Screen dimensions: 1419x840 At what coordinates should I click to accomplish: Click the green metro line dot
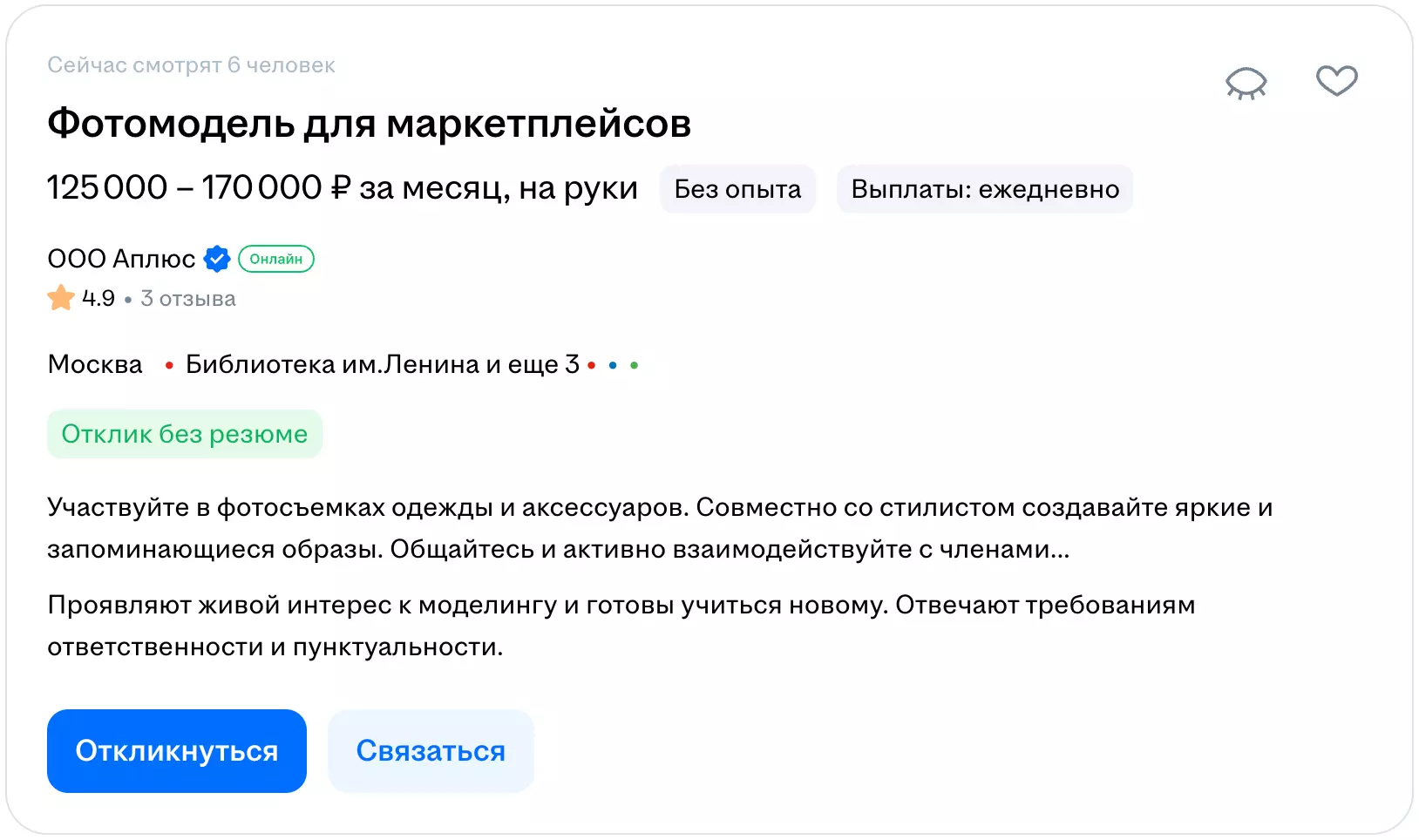(x=635, y=366)
